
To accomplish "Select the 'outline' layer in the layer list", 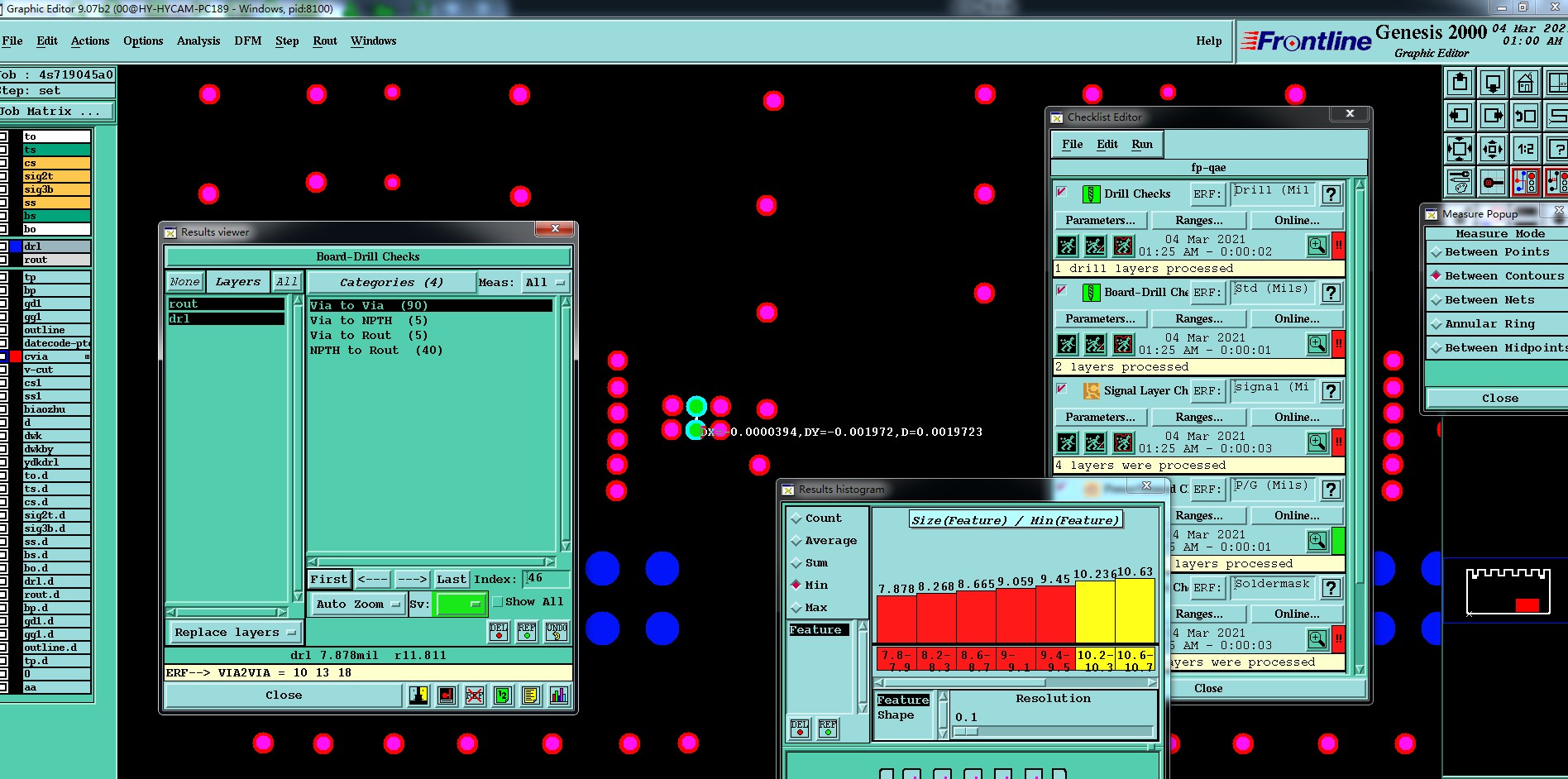I will point(56,330).
